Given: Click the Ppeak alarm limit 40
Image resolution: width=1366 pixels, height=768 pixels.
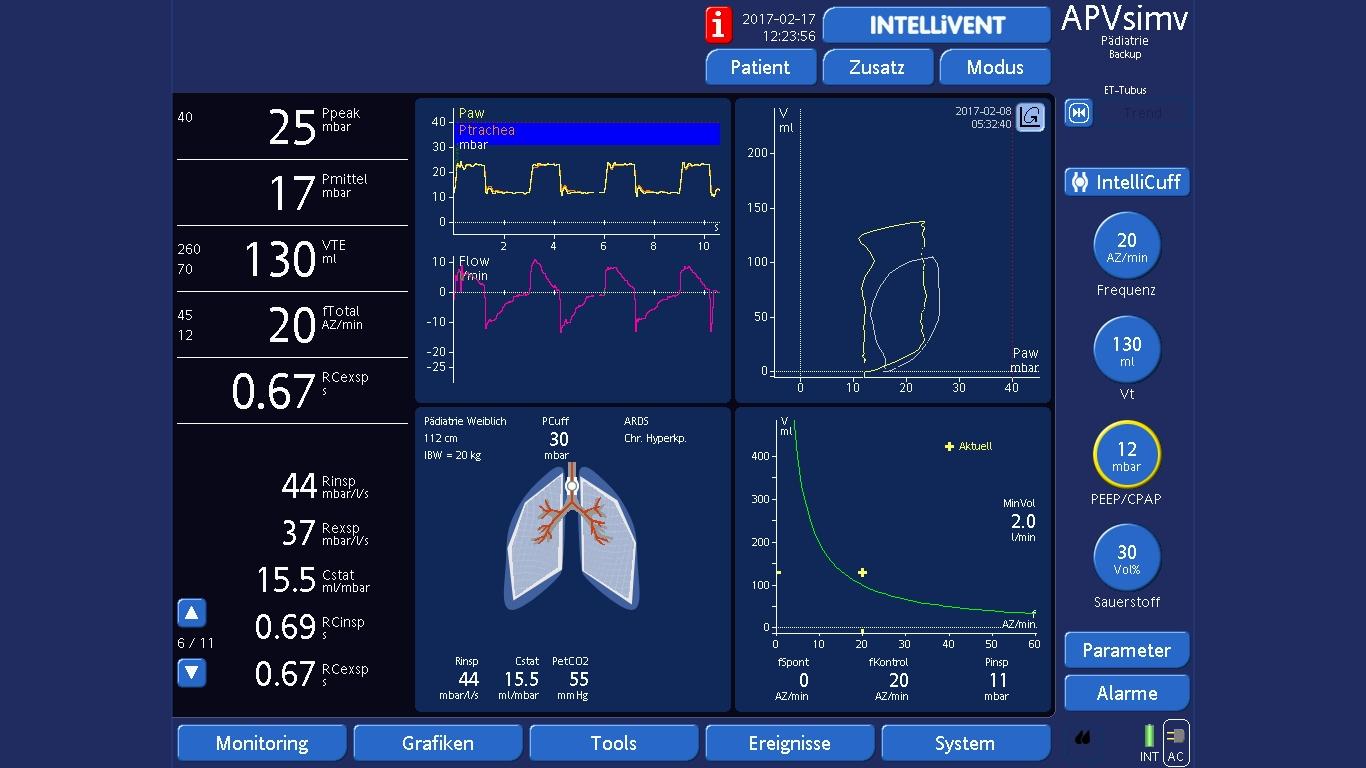Looking at the screenshot, I should (x=185, y=117).
